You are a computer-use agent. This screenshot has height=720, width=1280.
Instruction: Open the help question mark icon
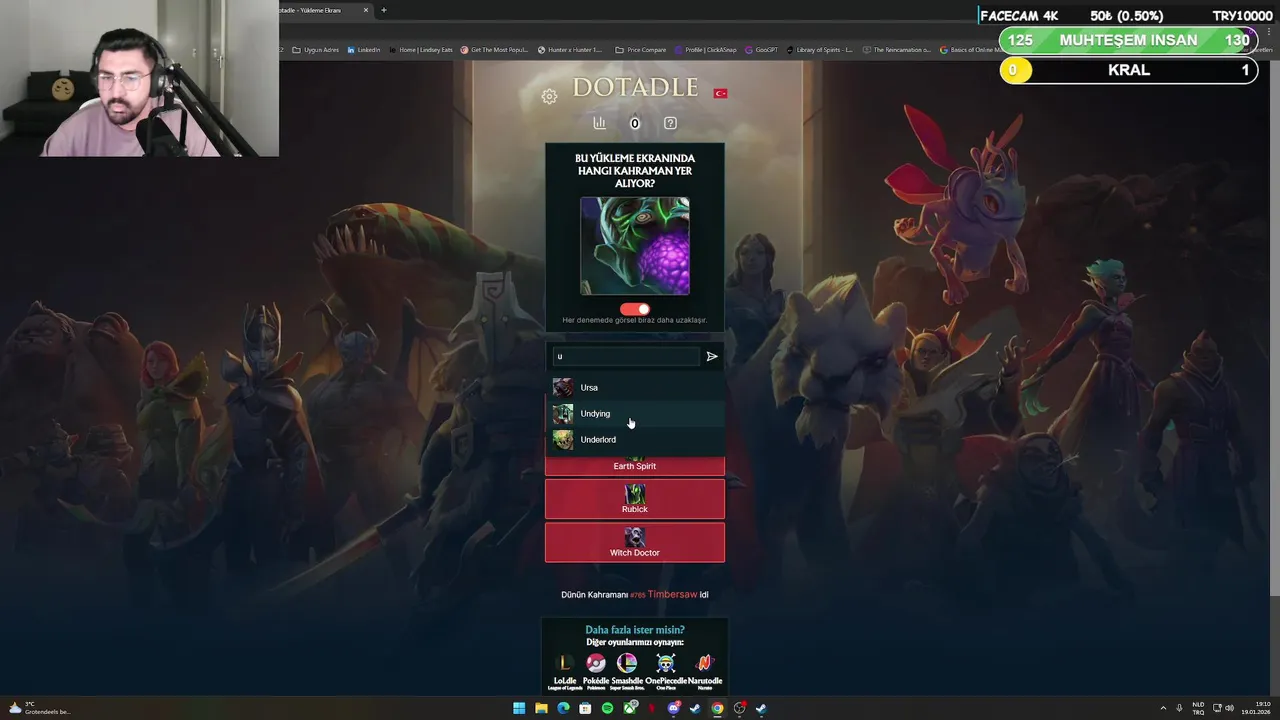pos(670,123)
